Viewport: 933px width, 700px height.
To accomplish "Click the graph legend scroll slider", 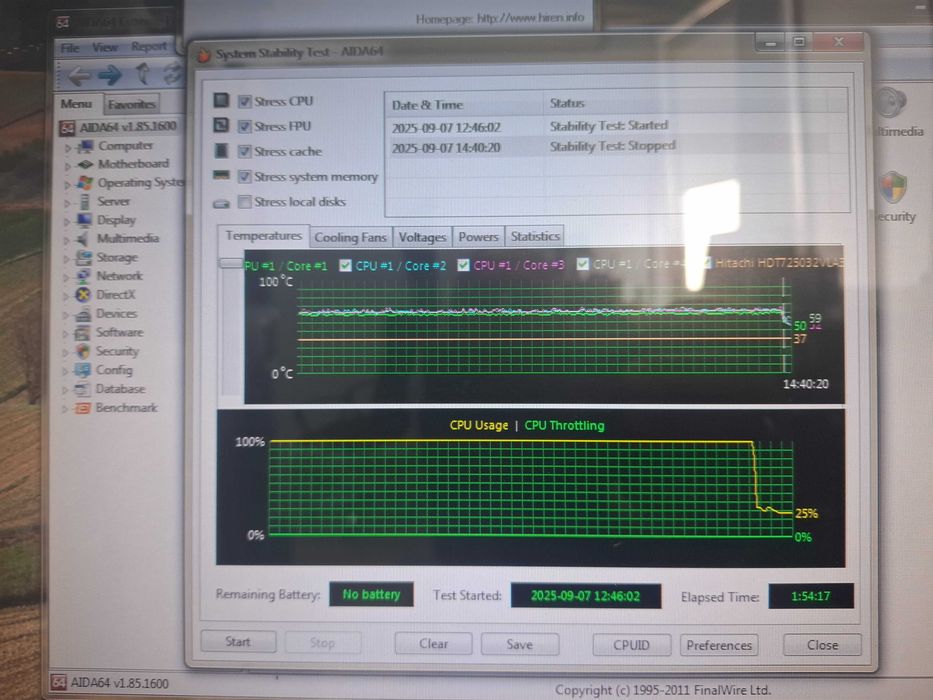I will pos(231,263).
